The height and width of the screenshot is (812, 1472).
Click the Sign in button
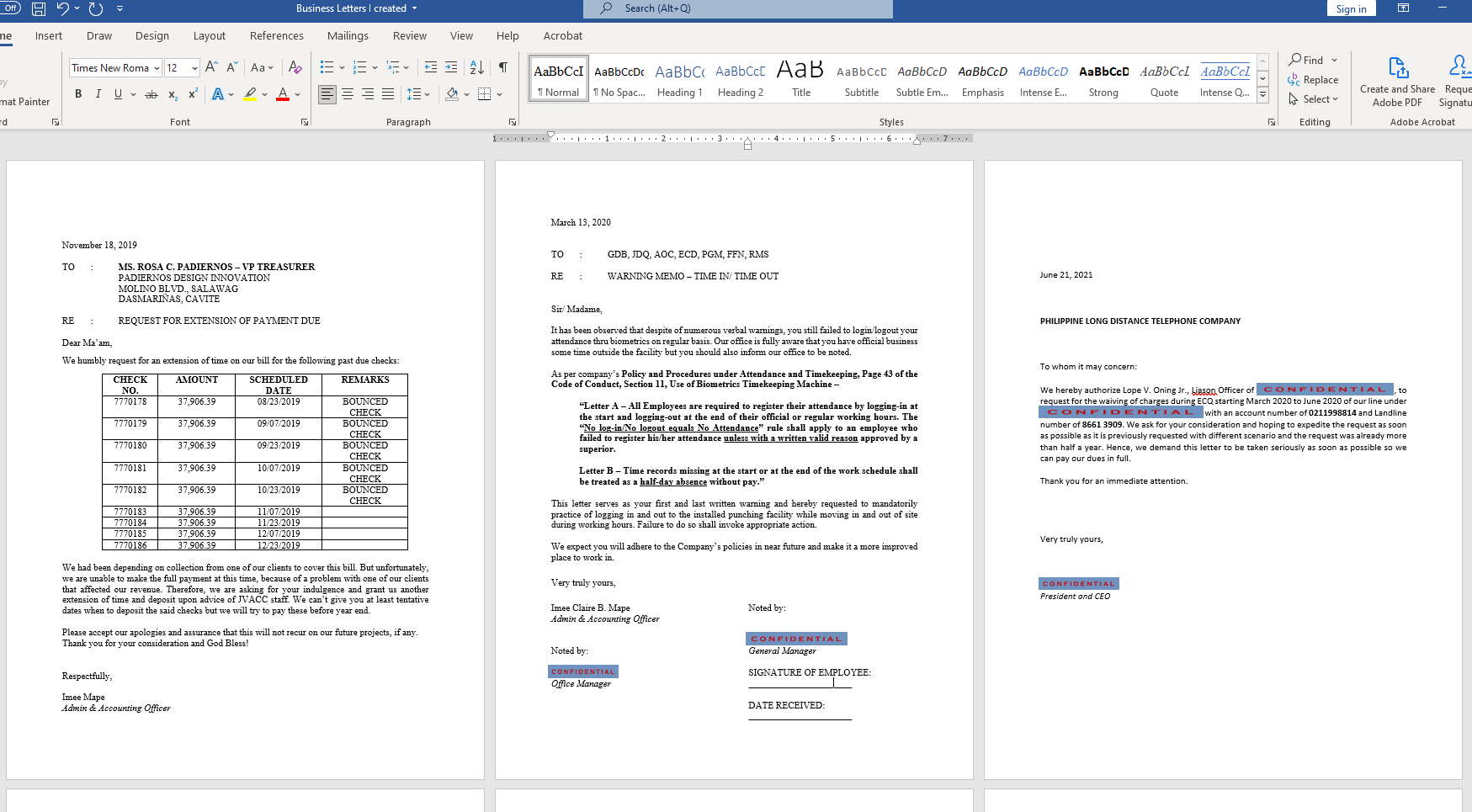[x=1351, y=8]
